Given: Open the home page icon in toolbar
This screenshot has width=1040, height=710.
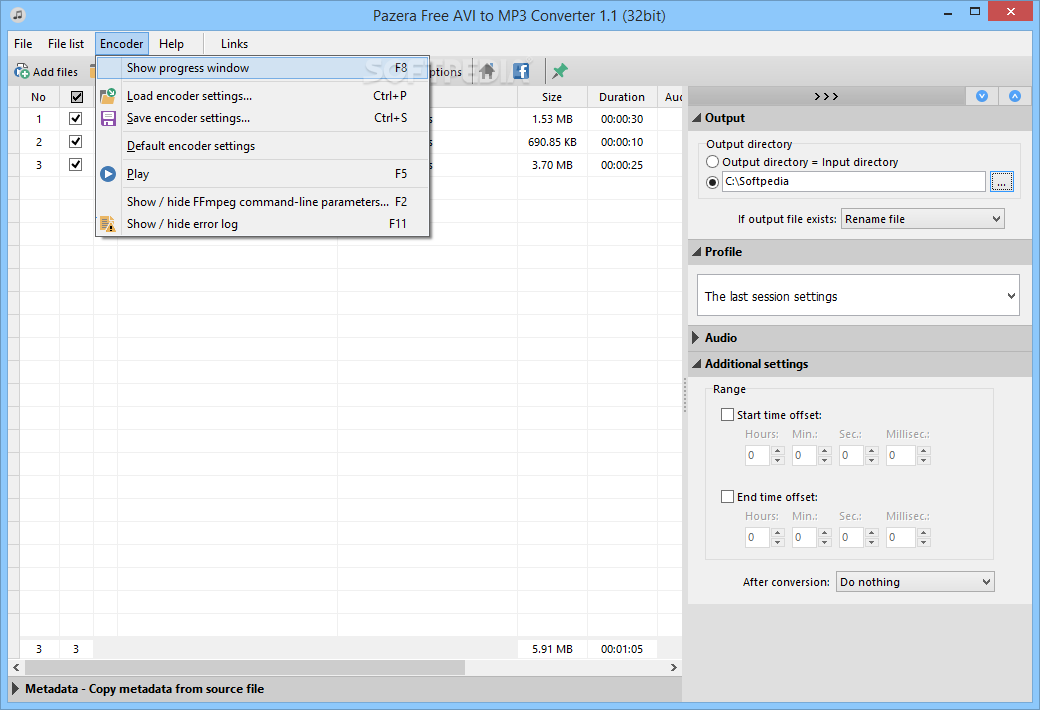Looking at the screenshot, I should pos(487,71).
